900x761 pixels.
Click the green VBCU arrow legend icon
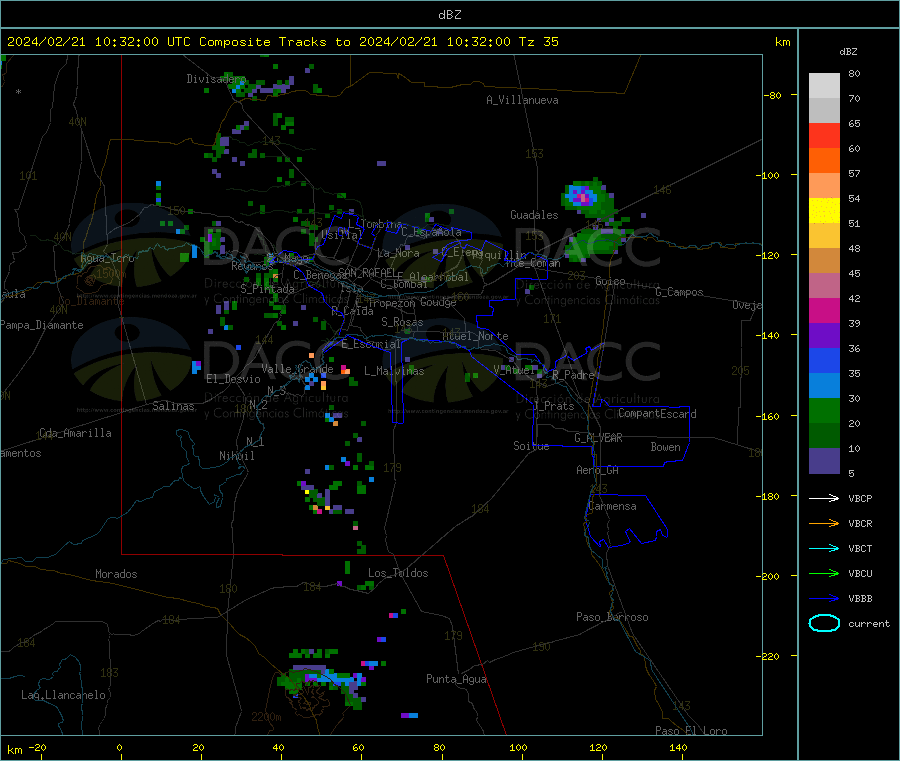click(824, 573)
